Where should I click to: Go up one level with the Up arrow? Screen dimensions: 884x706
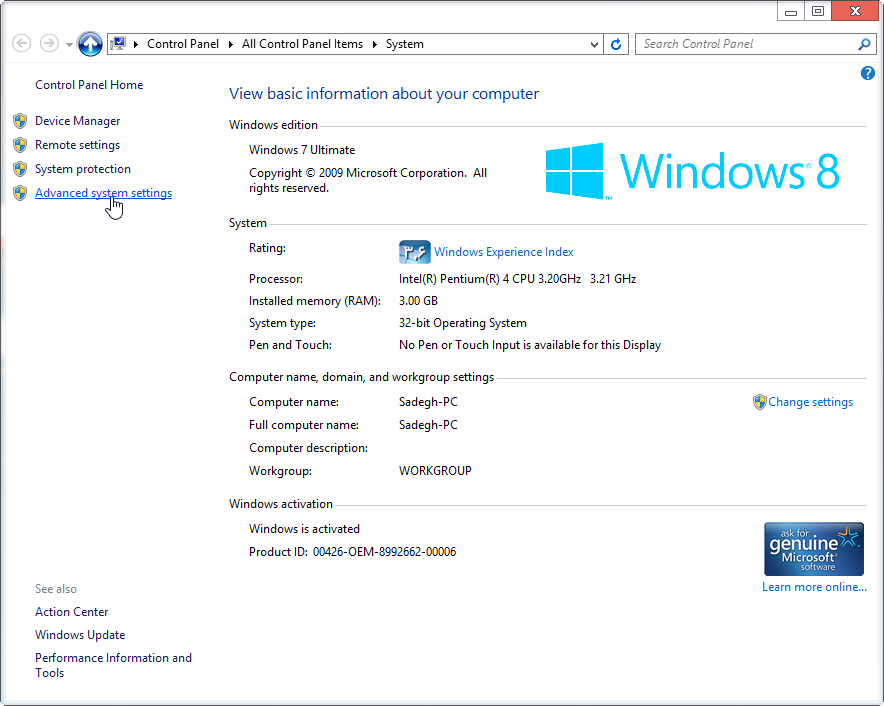pyautogui.click(x=90, y=43)
